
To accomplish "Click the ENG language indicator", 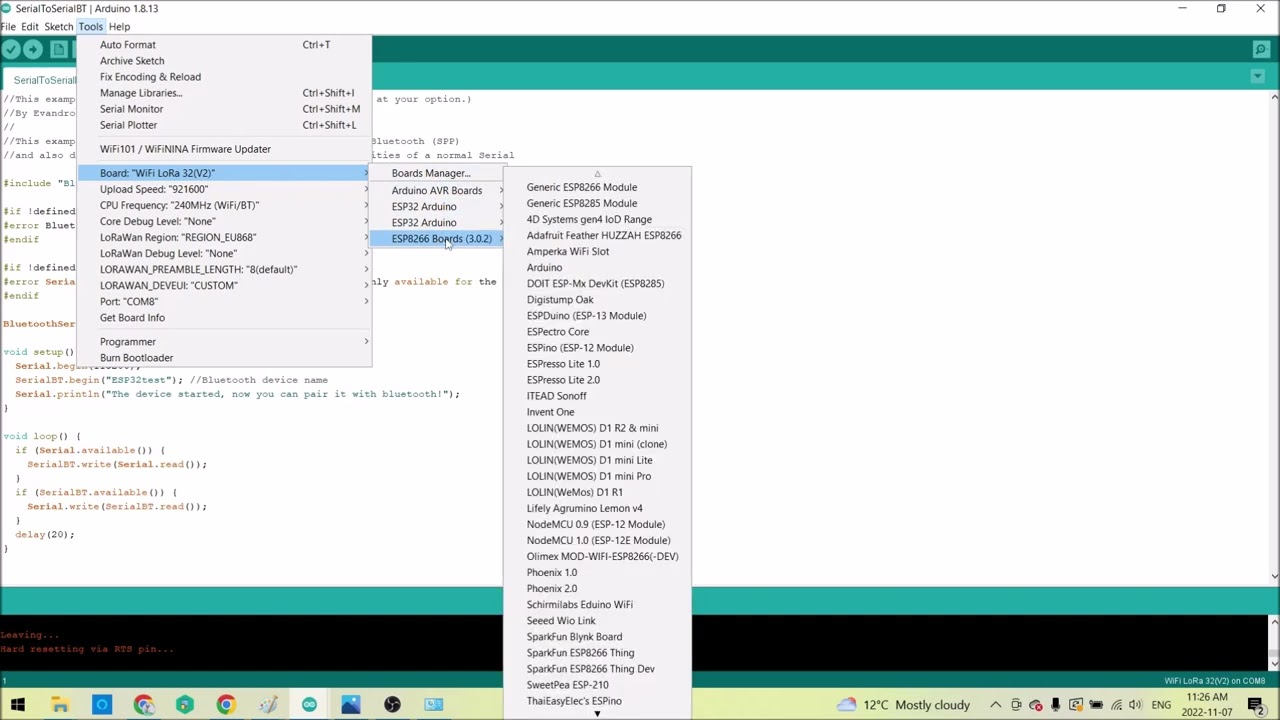I will [1161, 705].
